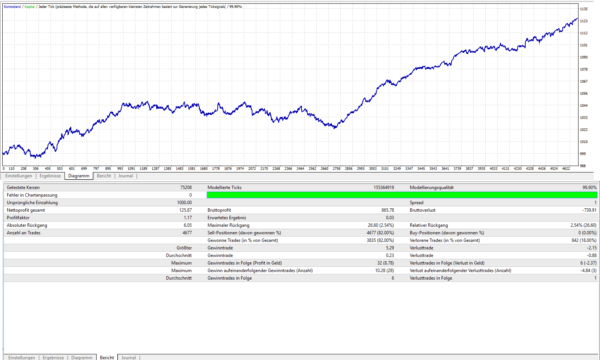Select the active Bericht tab under the report
The image size is (600, 360).
coord(107,357)
